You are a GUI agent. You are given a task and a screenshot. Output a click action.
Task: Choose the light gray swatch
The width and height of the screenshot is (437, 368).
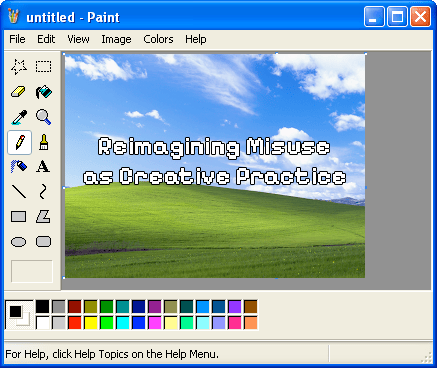pyautogui.click(x=59, y=323)
